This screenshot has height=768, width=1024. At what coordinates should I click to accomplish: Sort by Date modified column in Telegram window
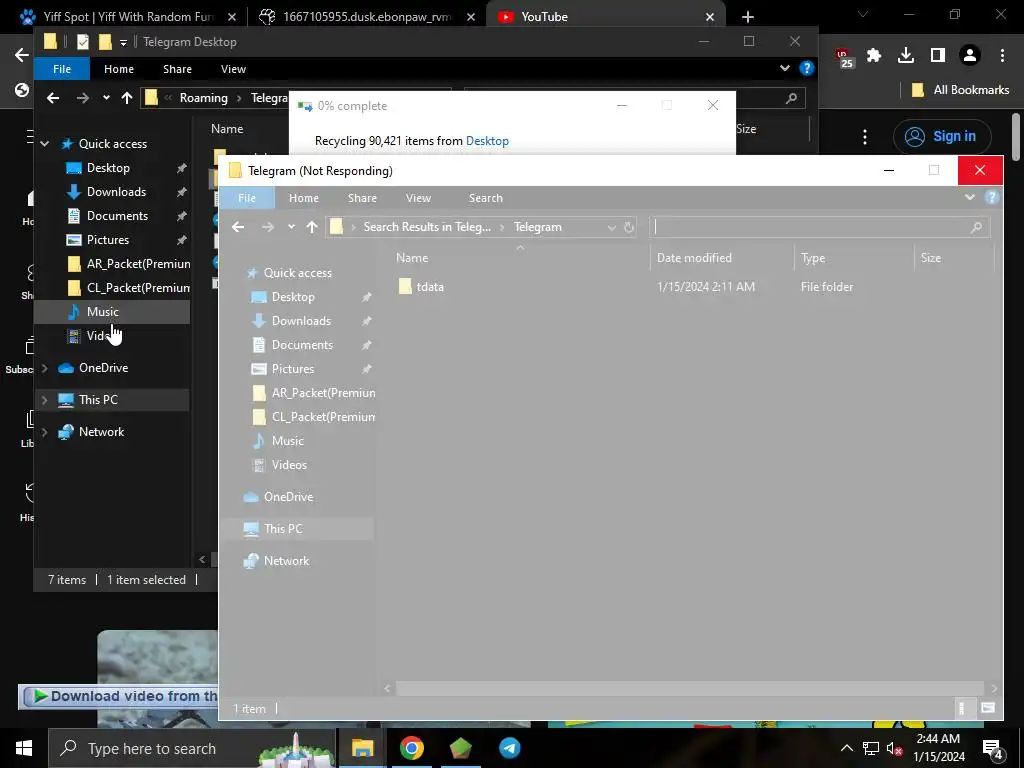coord(694,258)
